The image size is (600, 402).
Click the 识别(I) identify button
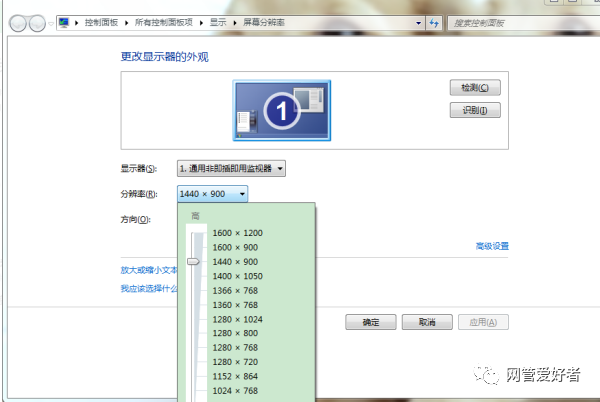[475, 110]
